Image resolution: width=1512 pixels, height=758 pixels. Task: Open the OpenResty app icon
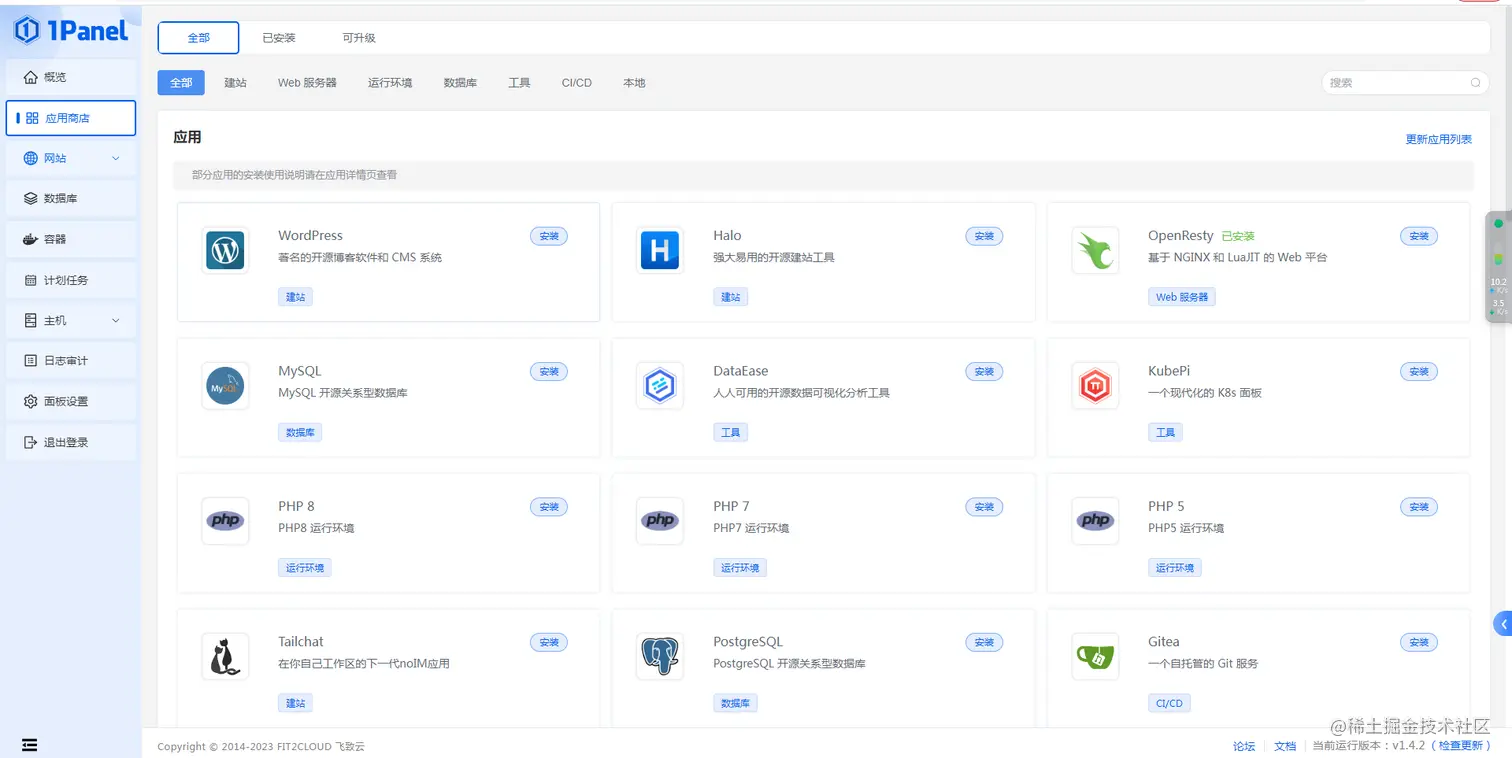click(x=1095, y=250)
